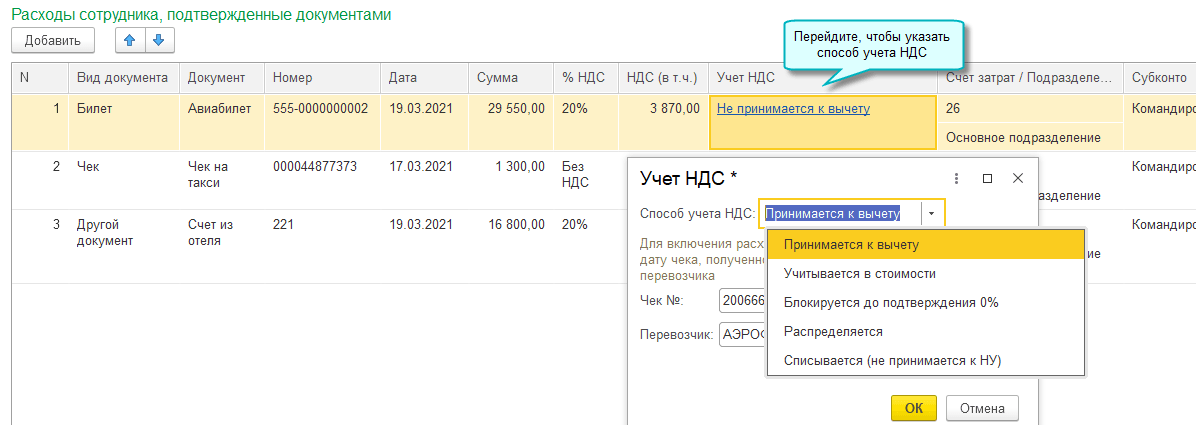Click the Сумма column header

pos(497,78)
